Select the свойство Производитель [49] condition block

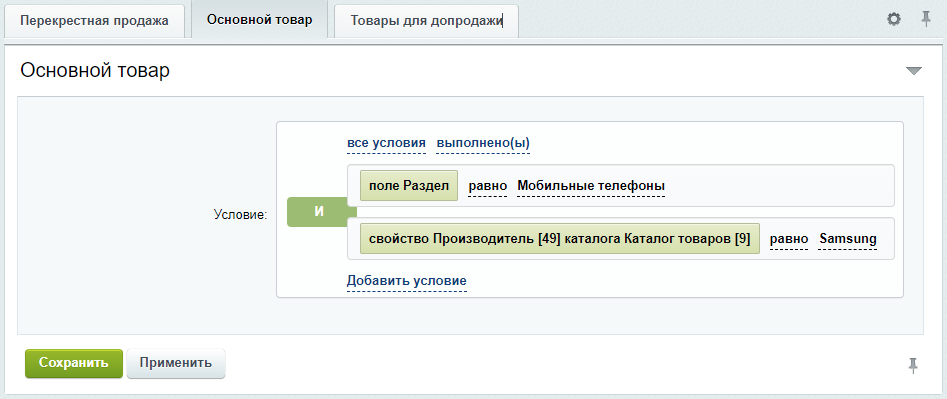tap(560, 238)
